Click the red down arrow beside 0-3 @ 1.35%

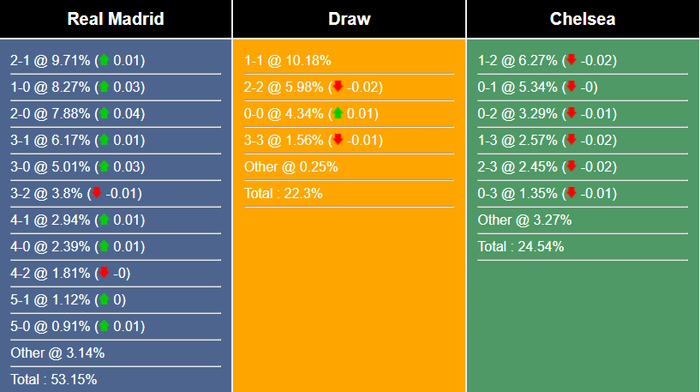[571, 193]
